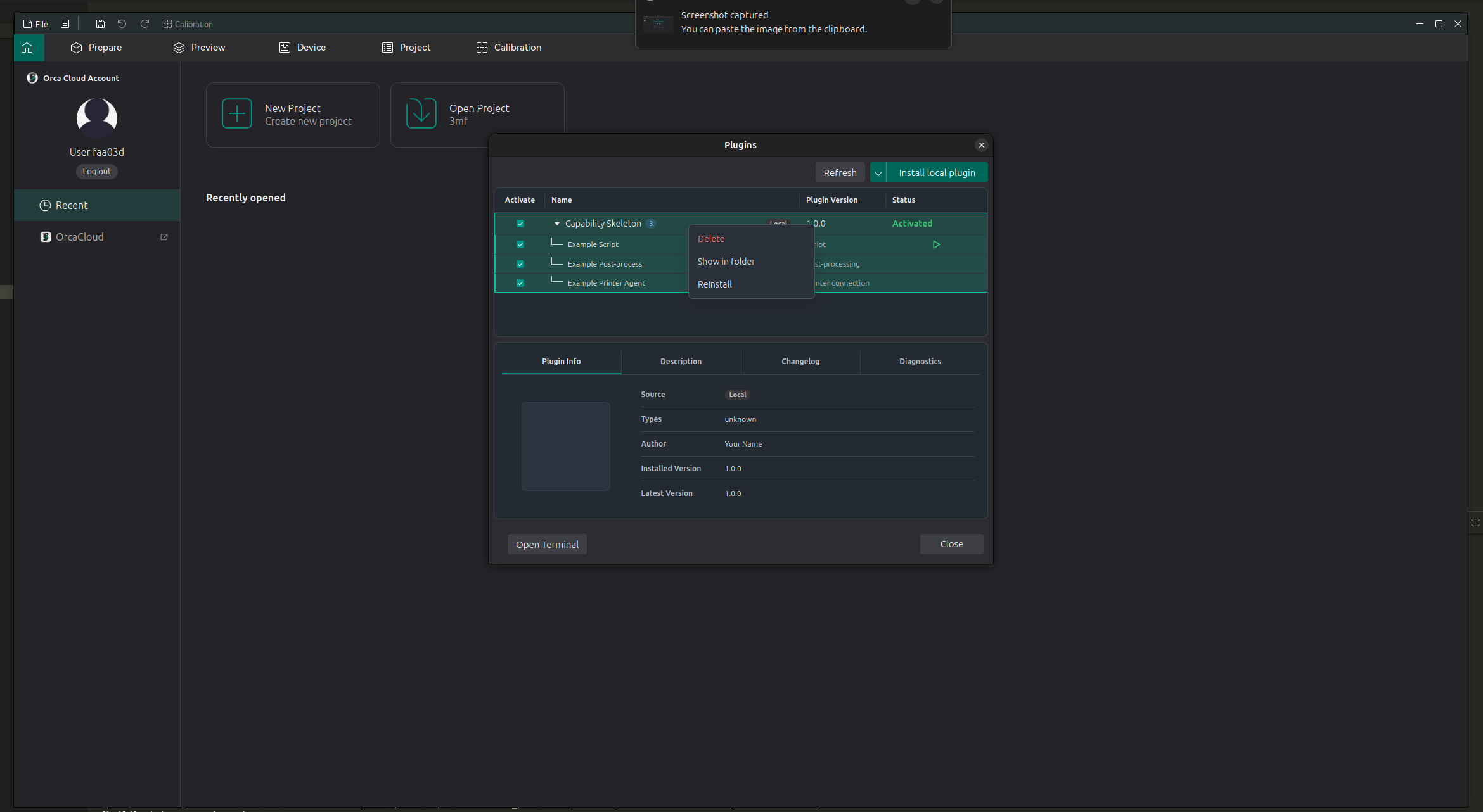Open Terminal from the Plugins dialog

tap(547, 545)
